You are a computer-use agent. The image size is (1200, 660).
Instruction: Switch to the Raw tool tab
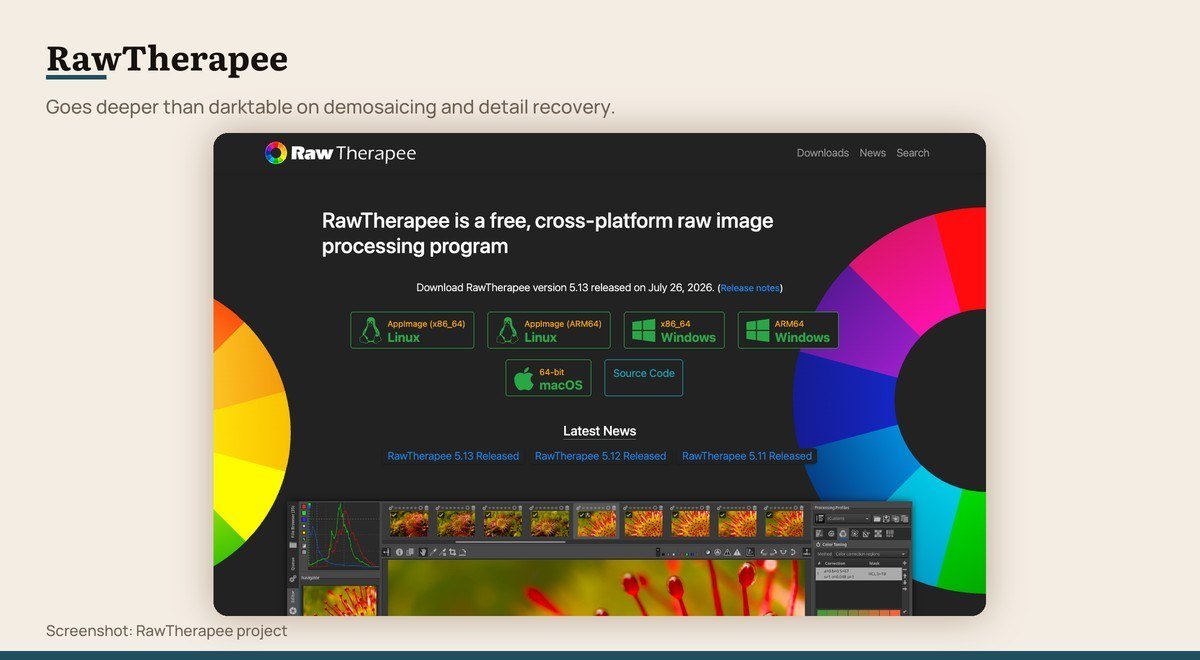coord(878,533)
